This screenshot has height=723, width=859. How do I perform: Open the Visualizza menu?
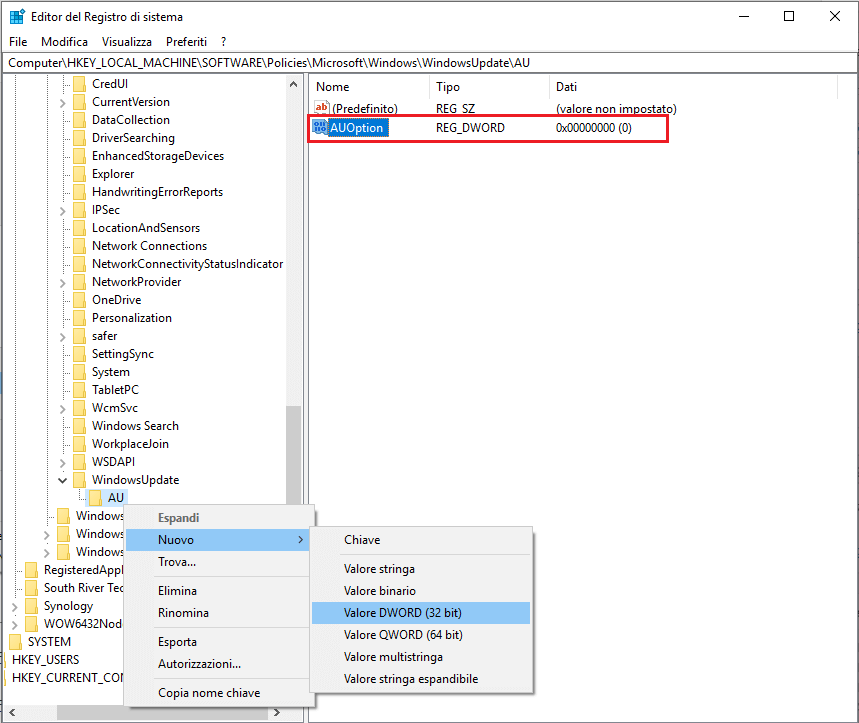[127, 42]
